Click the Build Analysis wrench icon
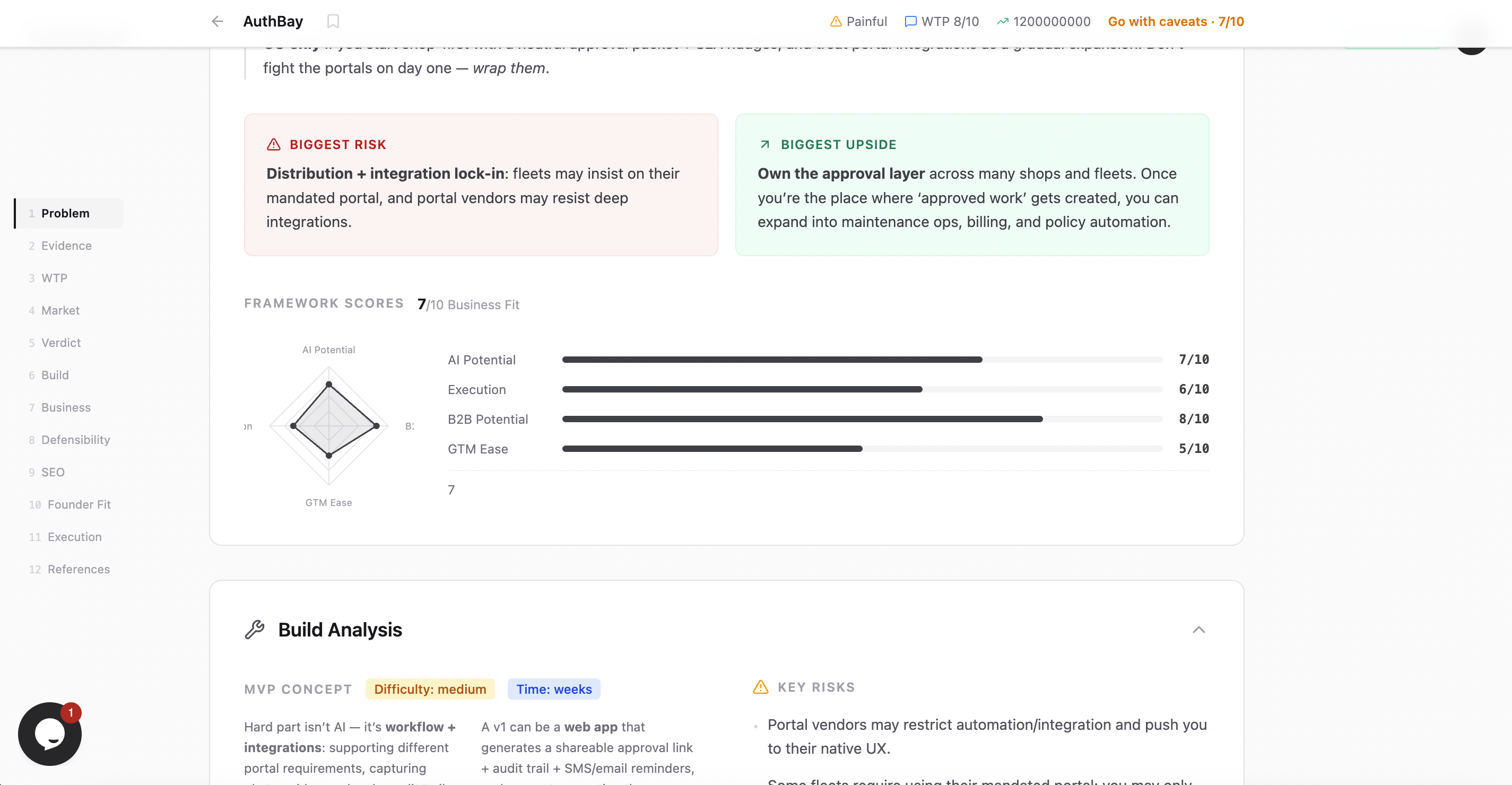1512x785 pixels. click(255, 630)
